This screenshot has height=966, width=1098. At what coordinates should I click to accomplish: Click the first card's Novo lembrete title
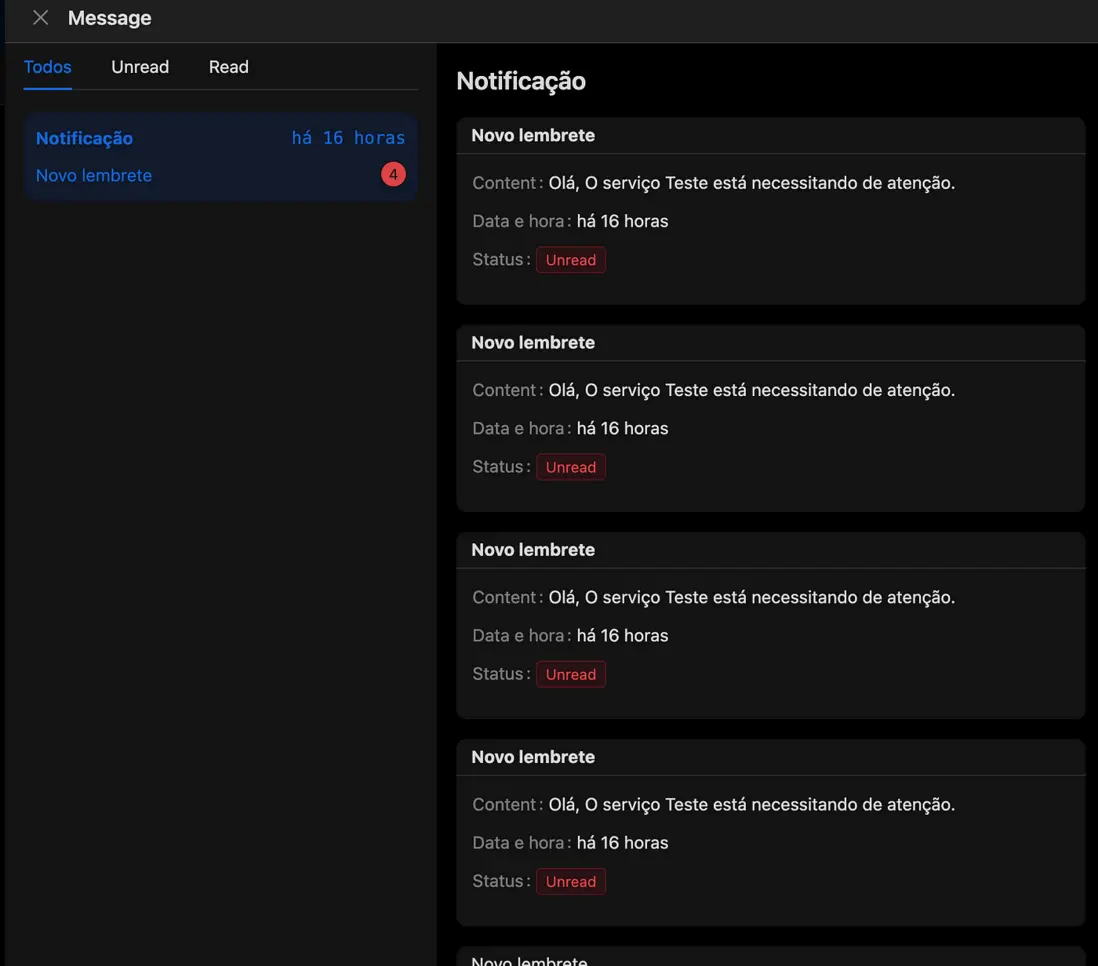[533, 135]
